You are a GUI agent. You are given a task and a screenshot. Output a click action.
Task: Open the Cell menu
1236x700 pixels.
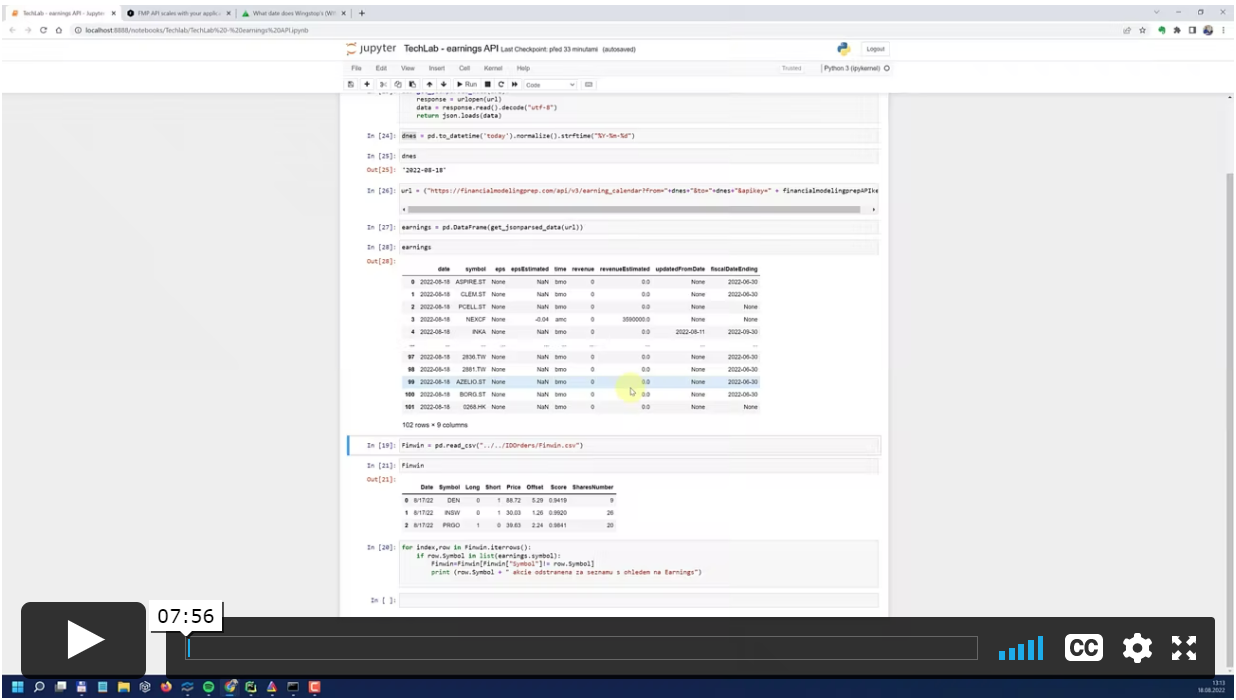tap(464, 68)
